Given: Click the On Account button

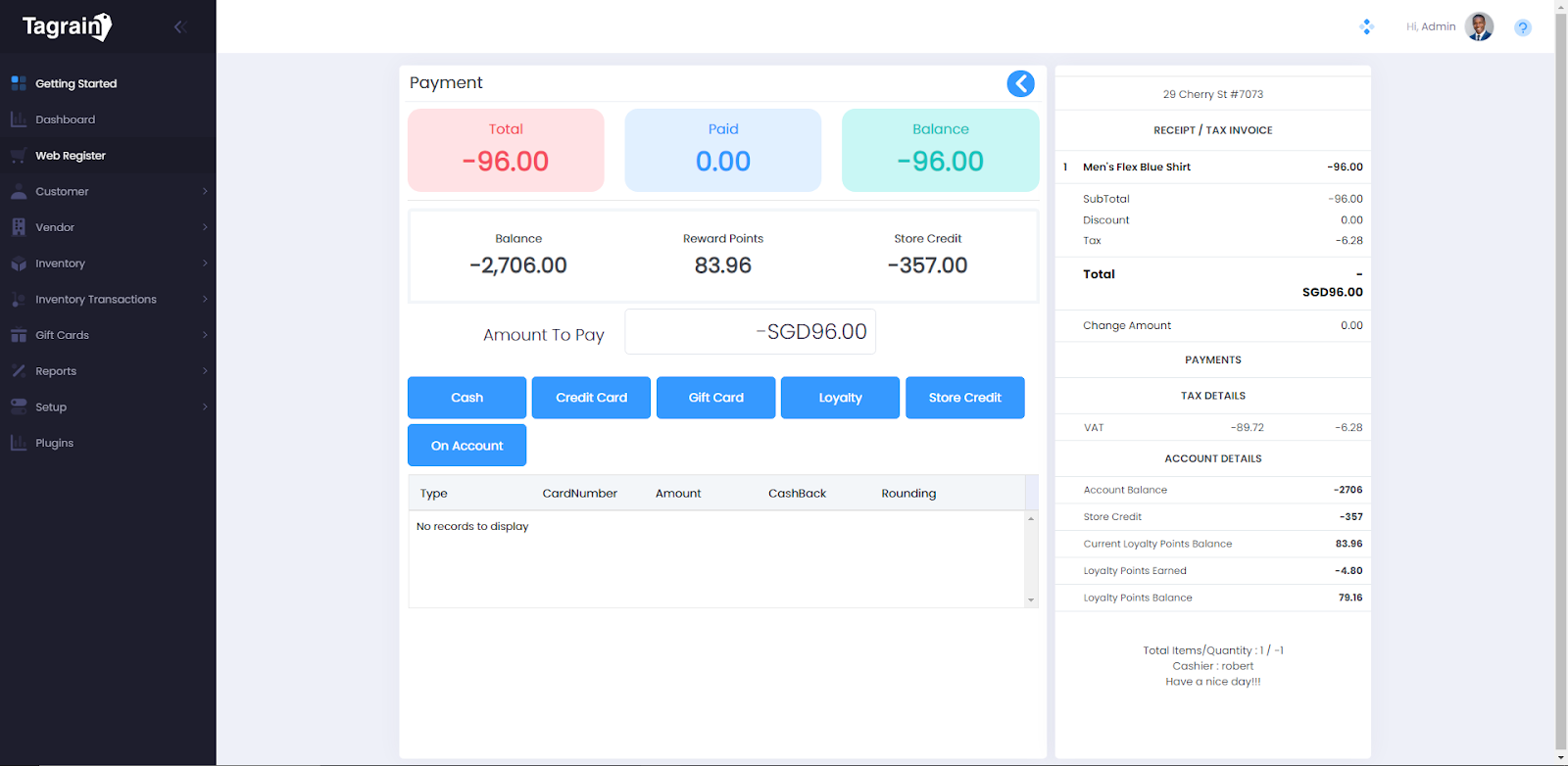Looking at the screenshot, I should 466,445.
